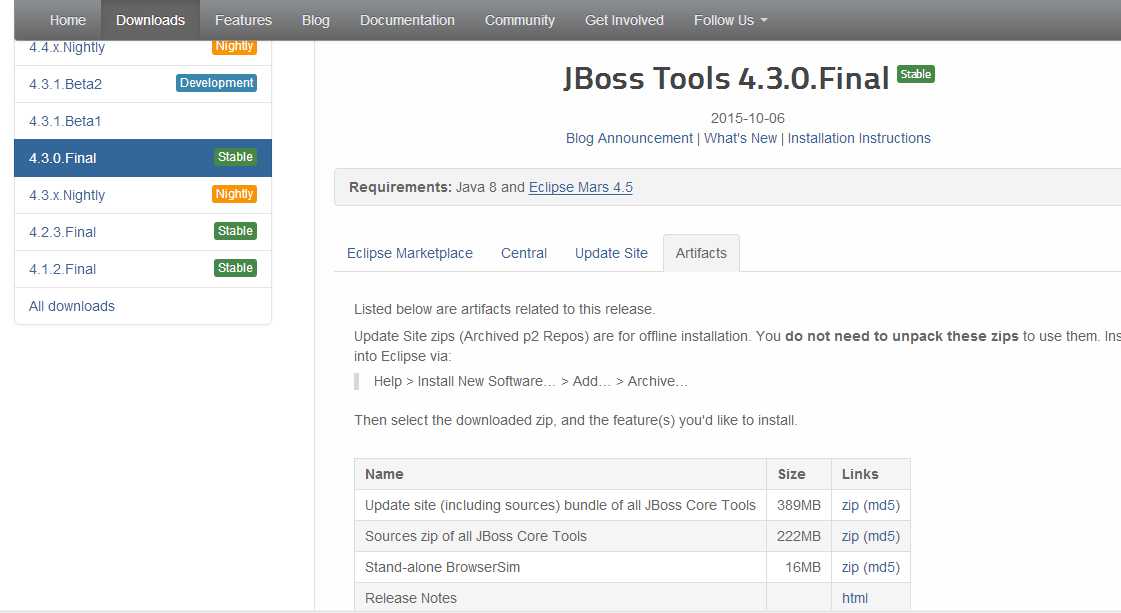Screen dimensions: 1121x613
Task: Click the 389MB size cell
Action: click(799, 505)
